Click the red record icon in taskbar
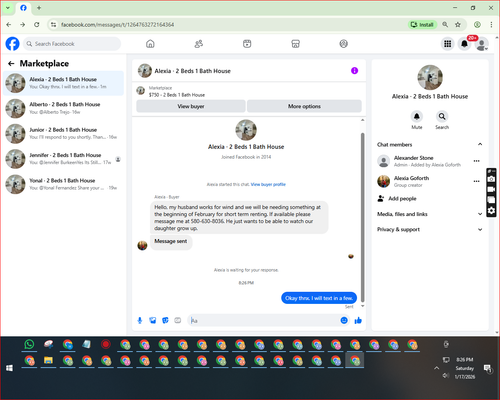Image resolution: width=500 pixels, height=400 pixels. (x=106, y=344)
